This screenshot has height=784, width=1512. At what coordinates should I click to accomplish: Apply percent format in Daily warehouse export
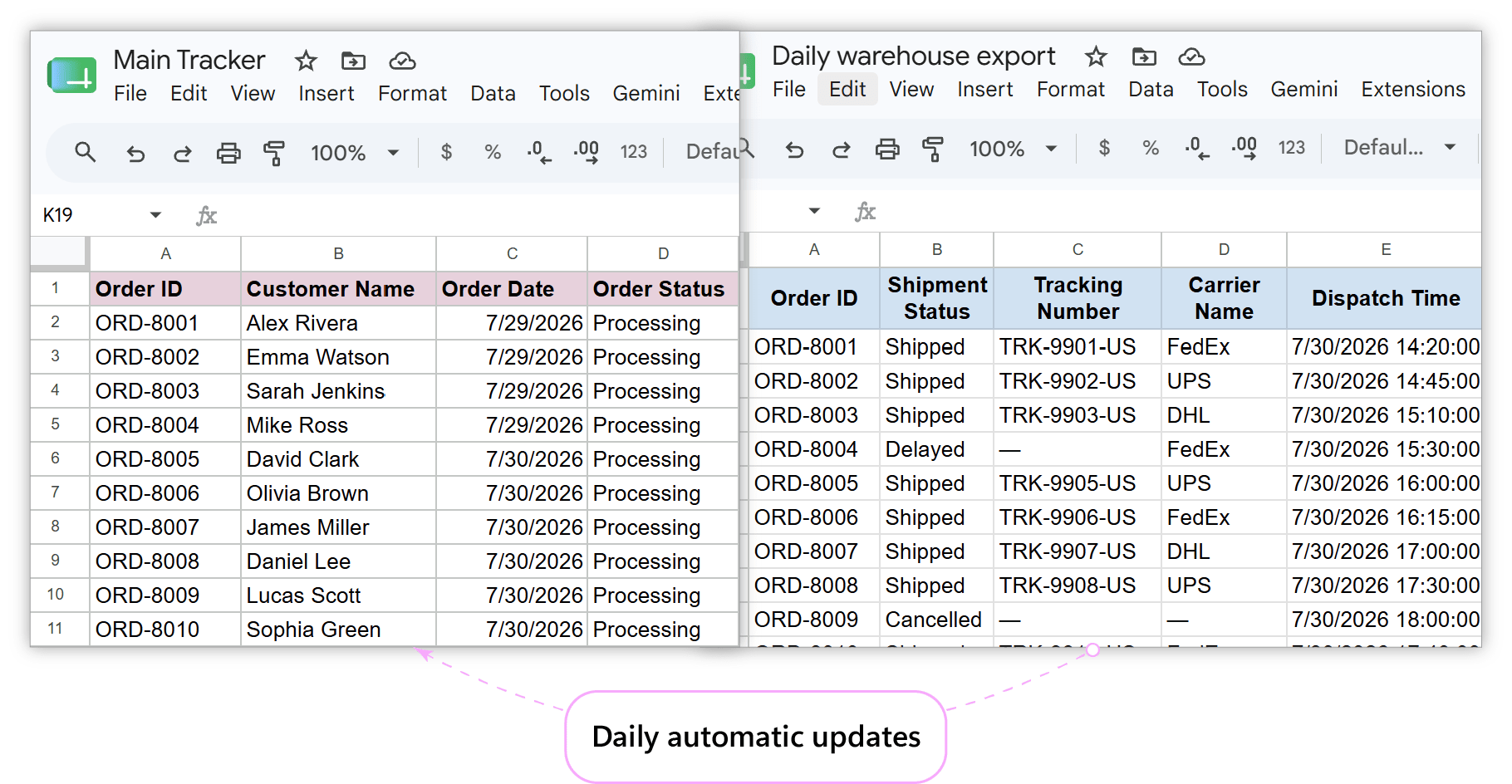1151,148
